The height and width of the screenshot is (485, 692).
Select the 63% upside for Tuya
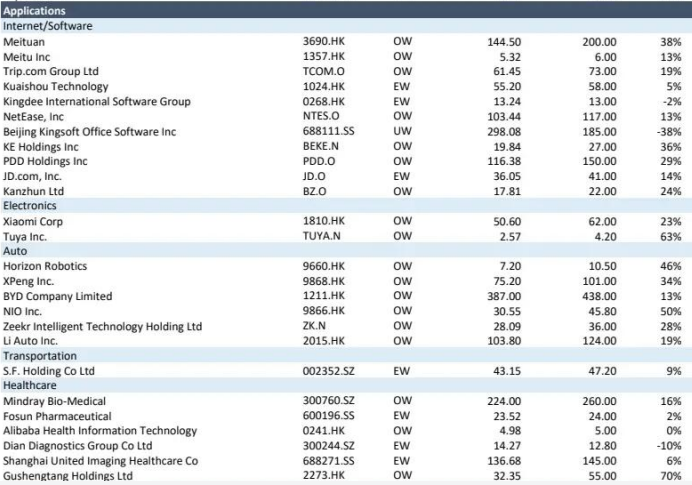pos(671,237)
